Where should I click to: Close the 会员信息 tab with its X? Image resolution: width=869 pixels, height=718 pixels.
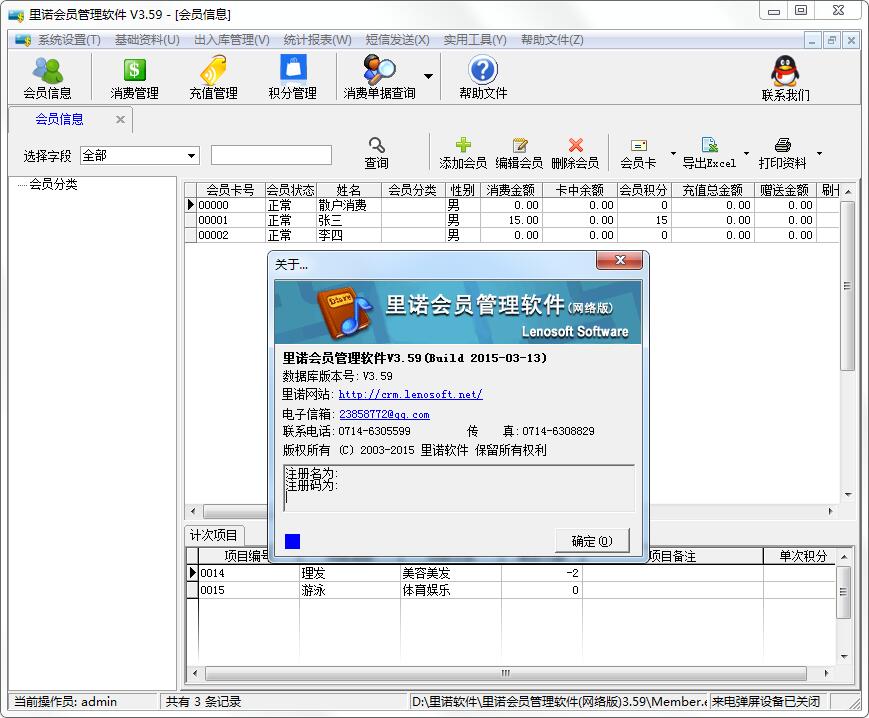(120, 119)
